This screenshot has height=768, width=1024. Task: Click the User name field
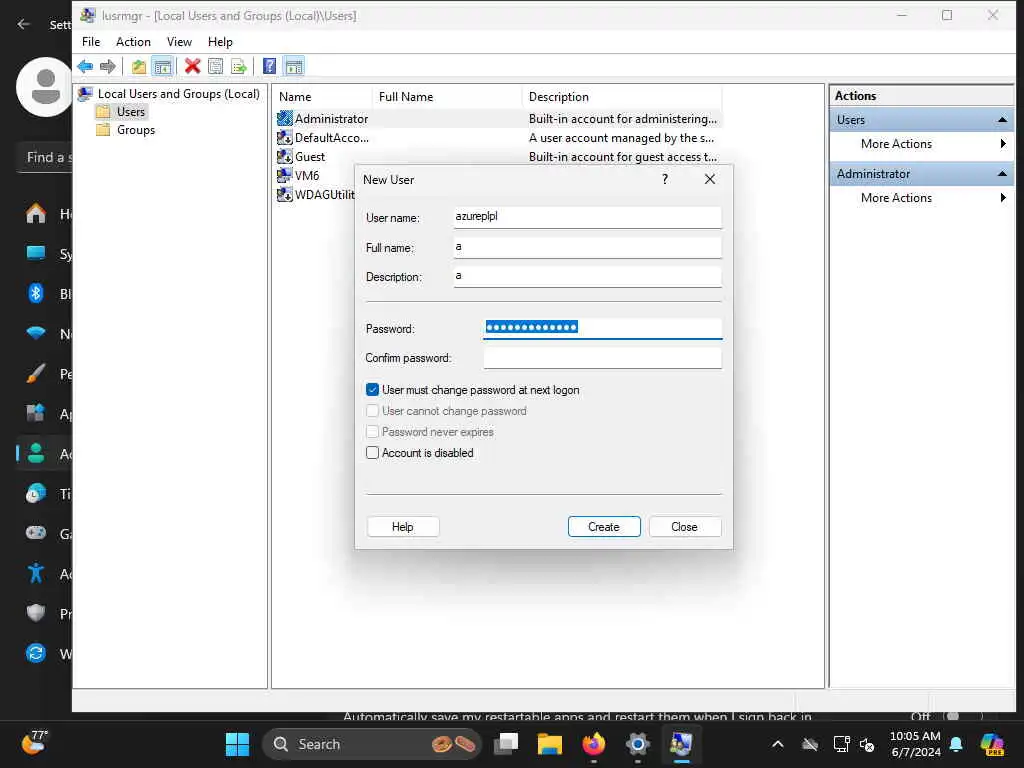(588, 217)
